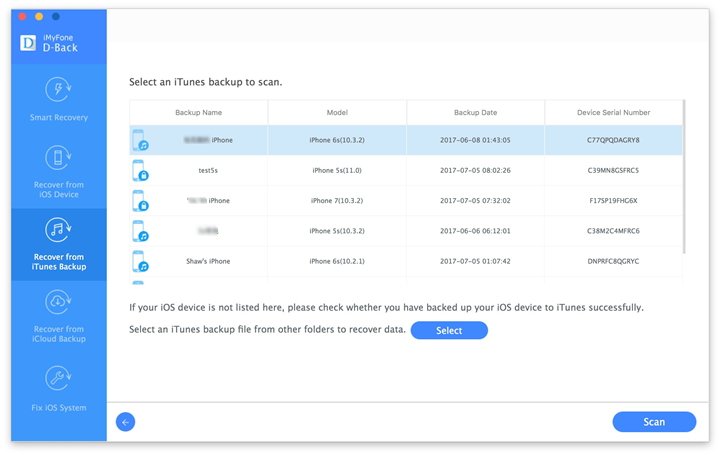
Task: Click model cell iPhone 7(10.3.2)
Action: pyautogui.click(x=337, y=201)
